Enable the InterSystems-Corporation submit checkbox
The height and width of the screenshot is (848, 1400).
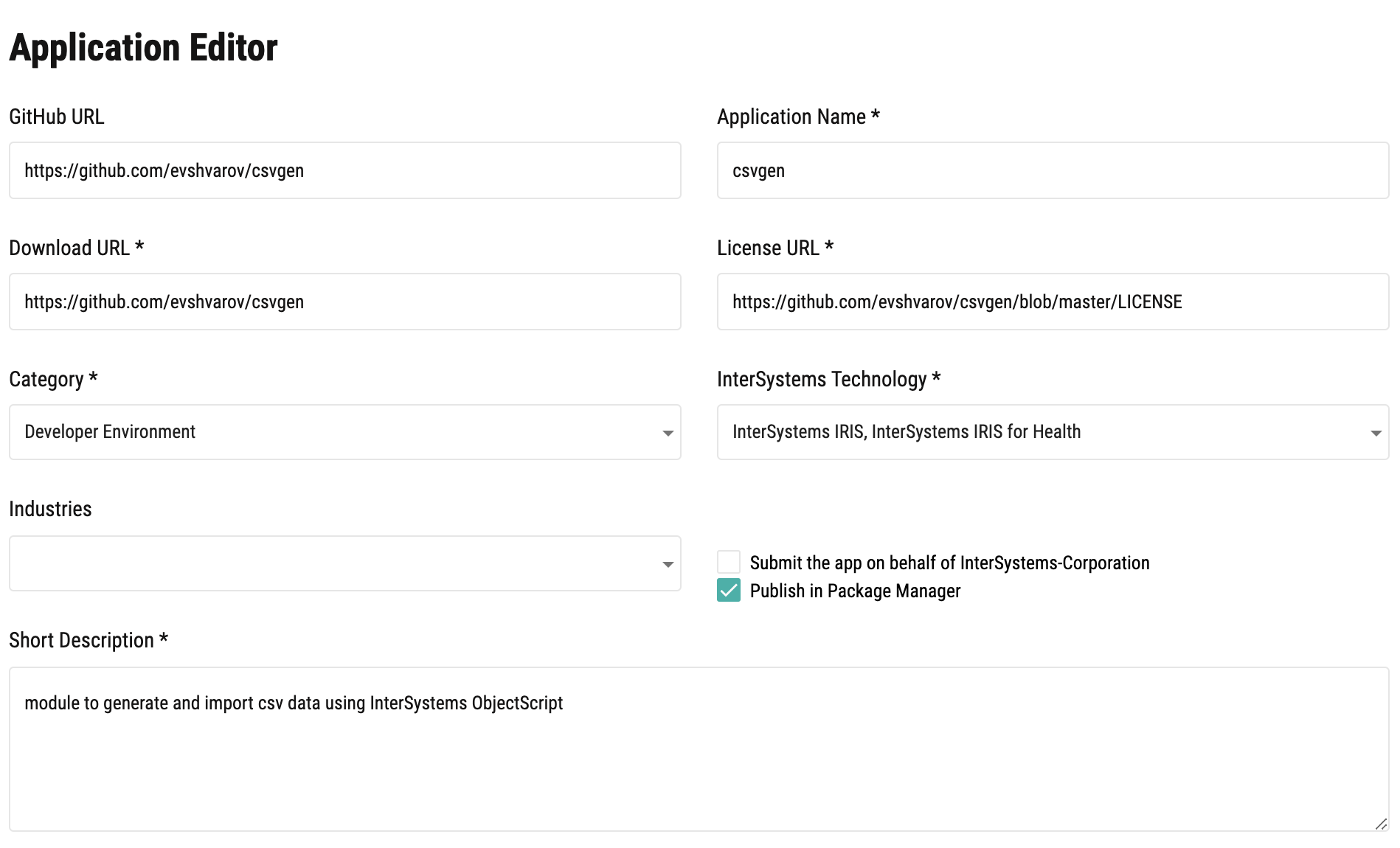click(x=729, y=562)
